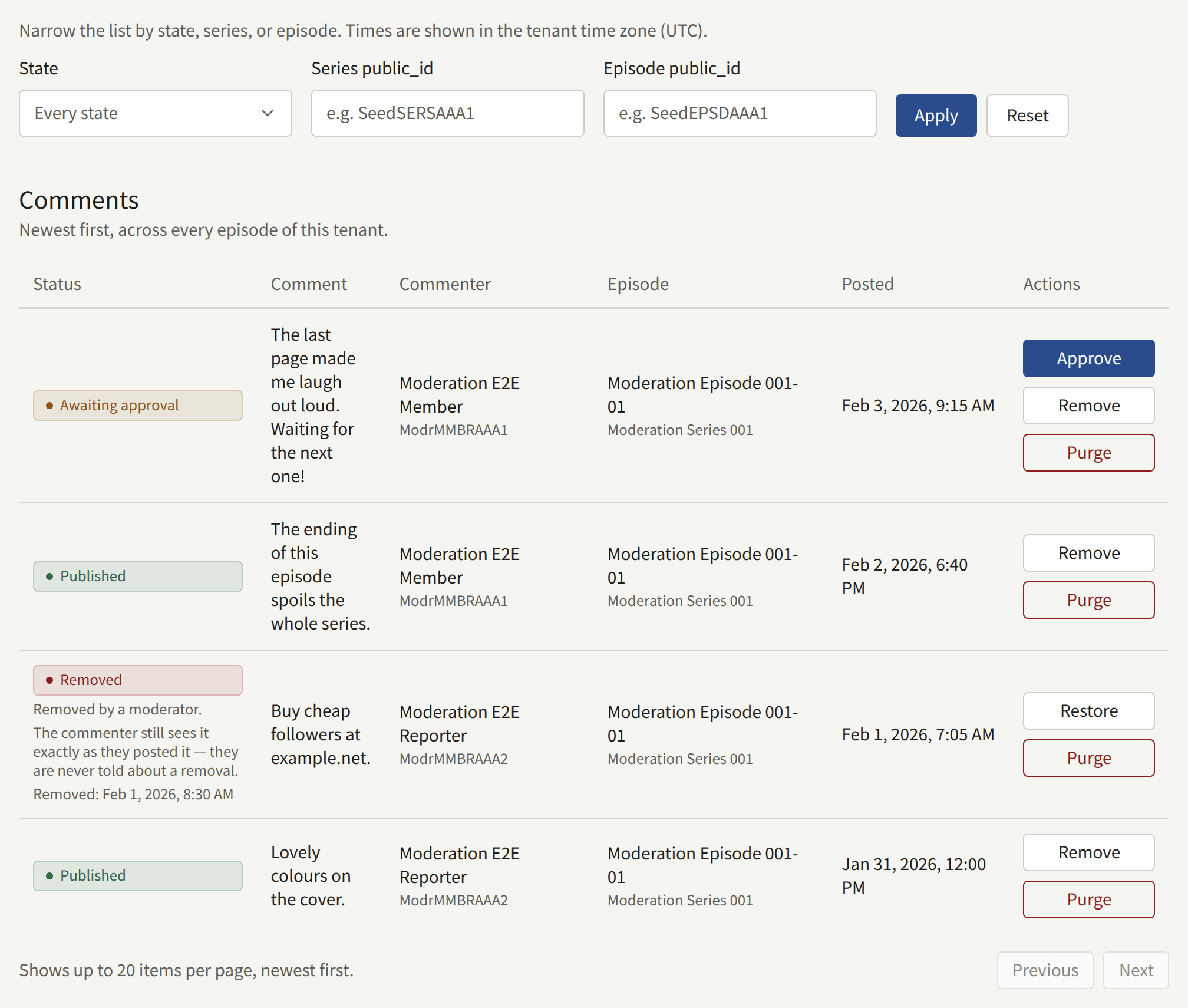
Task: Click the Comment column header
Action: (309, 284)
